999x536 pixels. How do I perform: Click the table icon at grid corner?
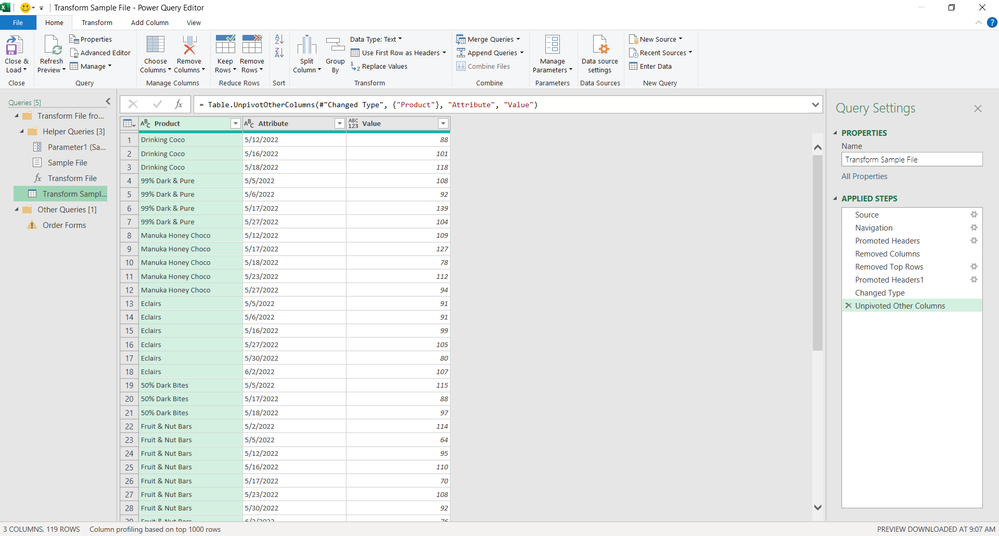click(x=129, y=124)
